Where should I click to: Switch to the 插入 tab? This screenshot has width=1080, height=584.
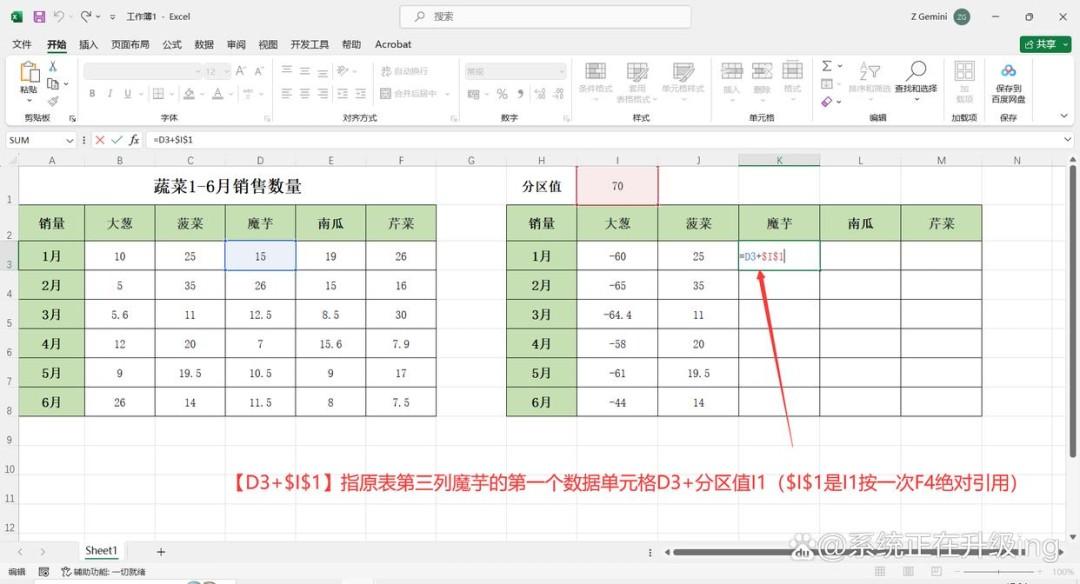88,44
